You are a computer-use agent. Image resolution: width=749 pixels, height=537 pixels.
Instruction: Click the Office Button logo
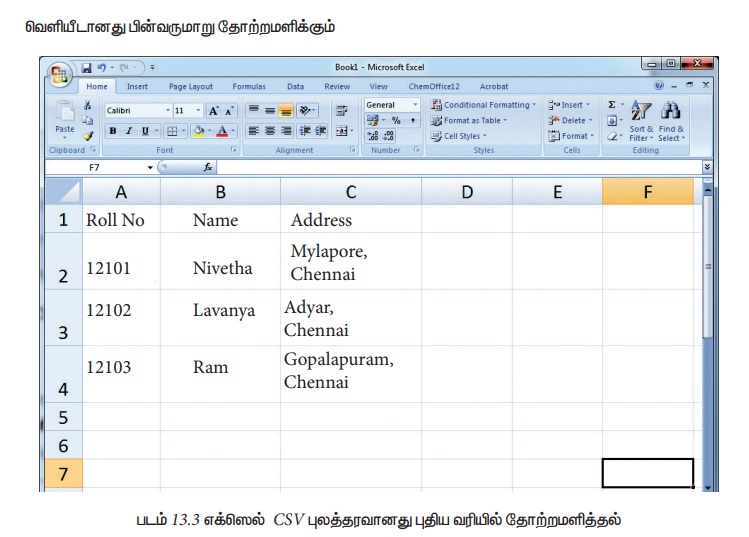tap(61, 76)
